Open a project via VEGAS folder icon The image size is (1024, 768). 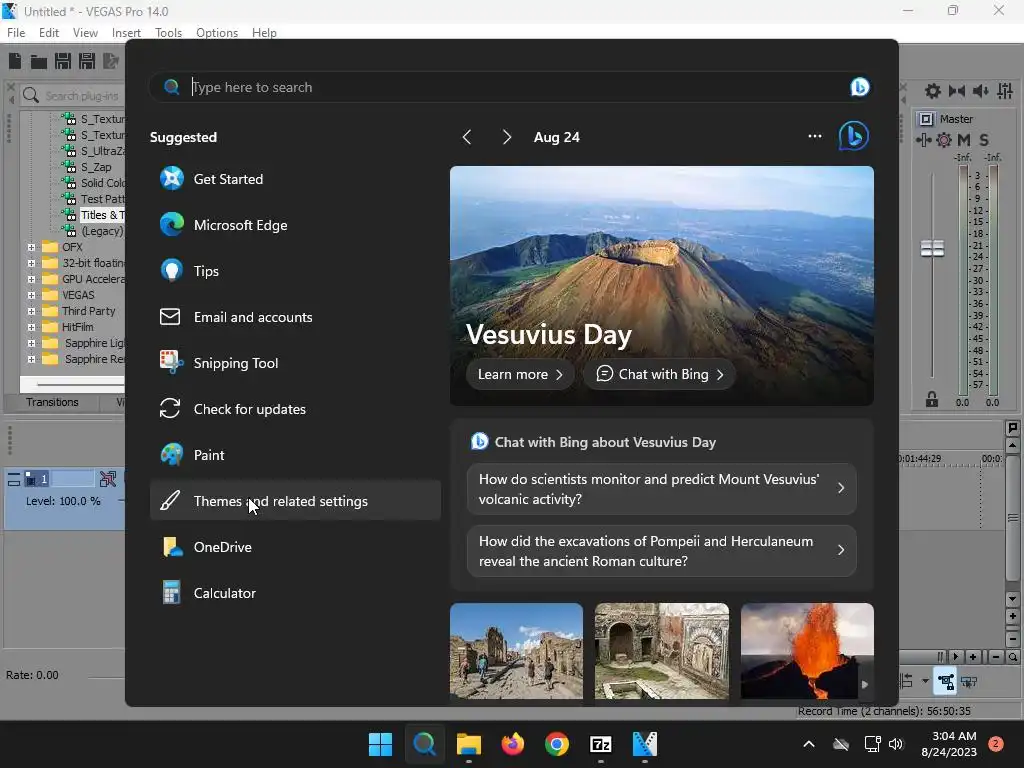[39, 62]
